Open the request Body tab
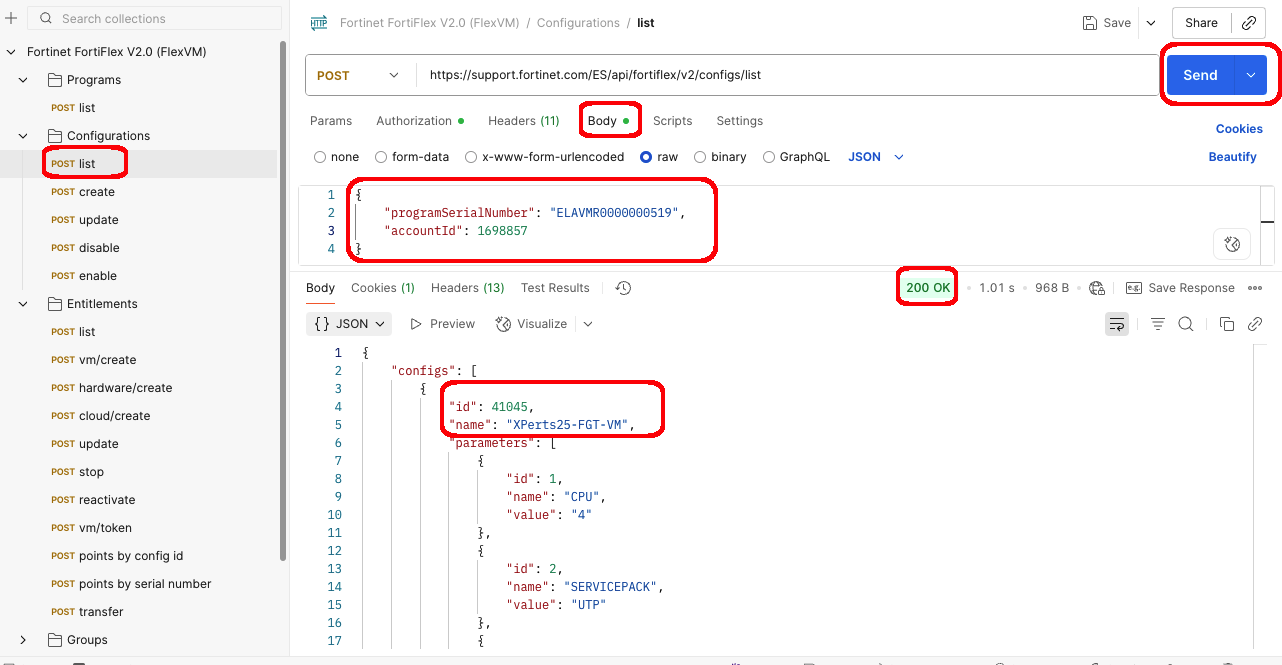The width and height of the screenshot is (1282, 665). click(x=608, y=121)
